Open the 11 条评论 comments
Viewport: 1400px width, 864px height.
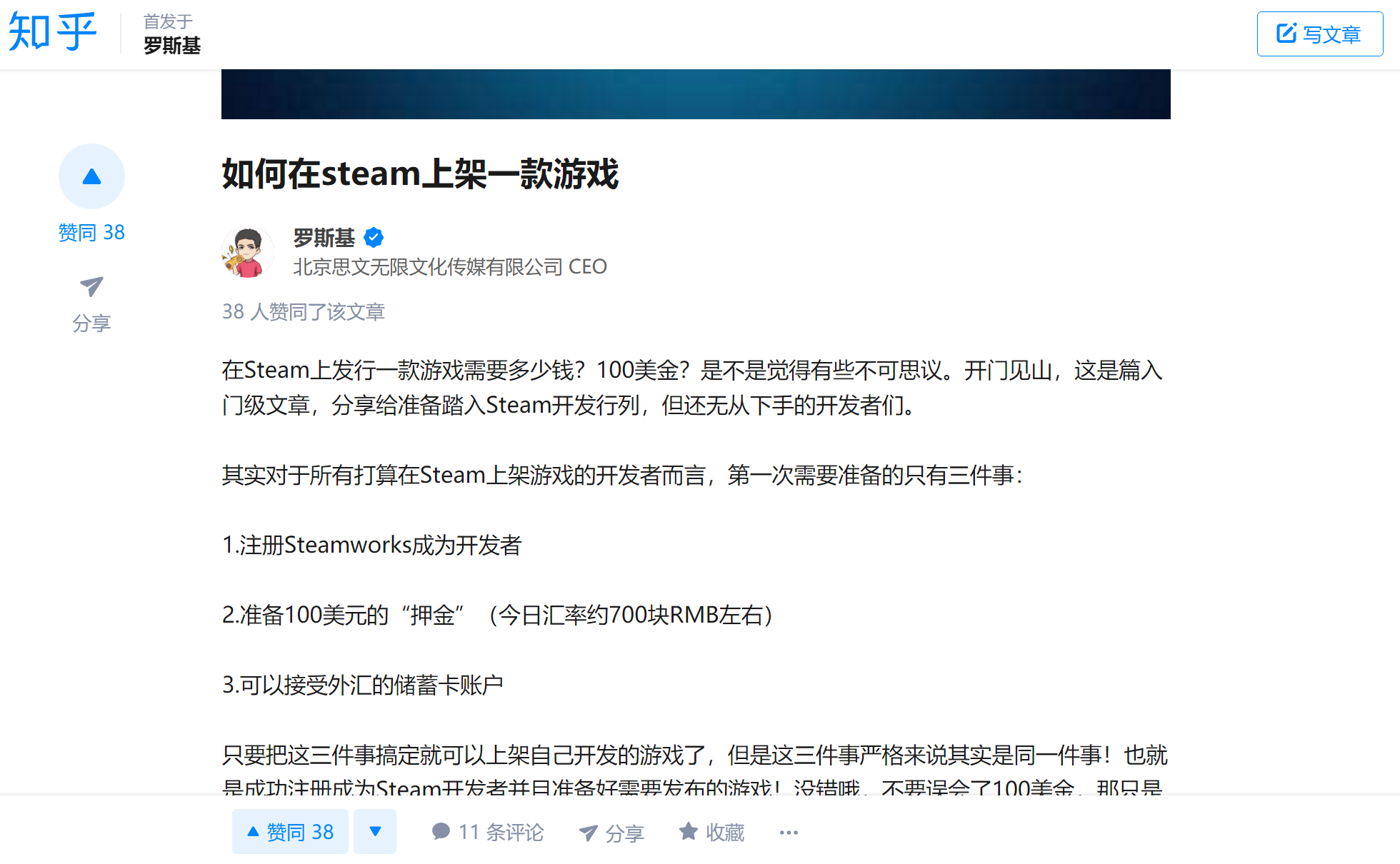click(x=488, y=832)
